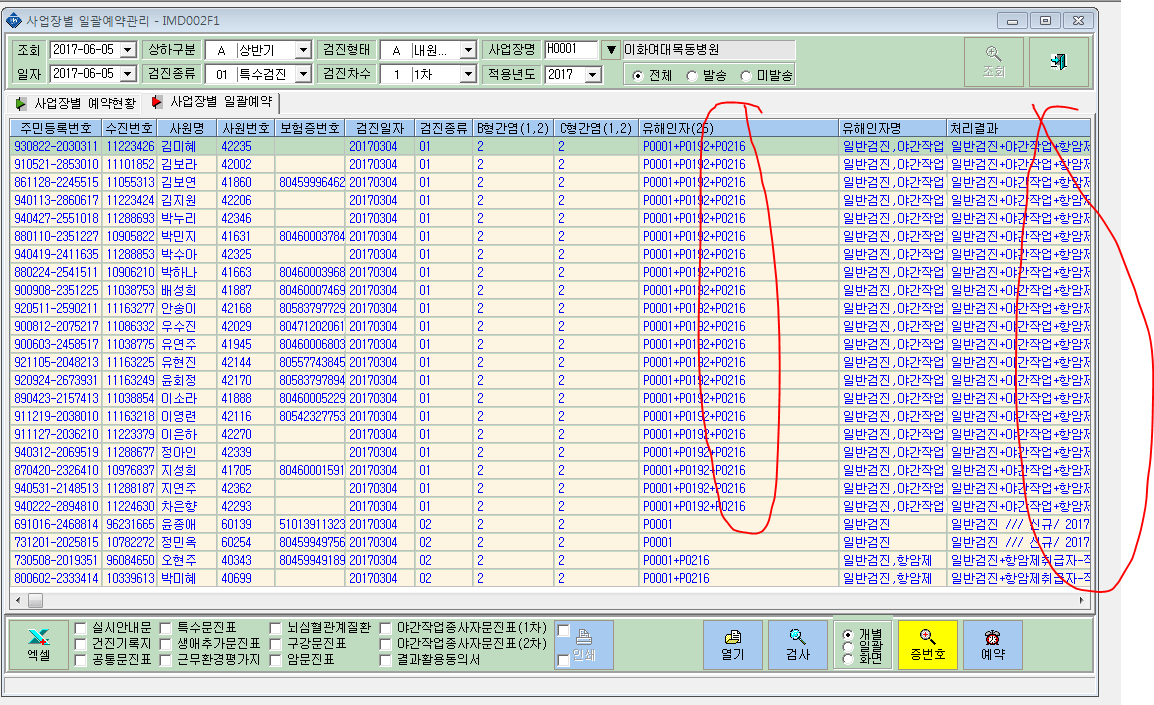This screenshot has height=705, width=1154.
Task: Click the 검사 magnifier button
Action: point(797,645)
